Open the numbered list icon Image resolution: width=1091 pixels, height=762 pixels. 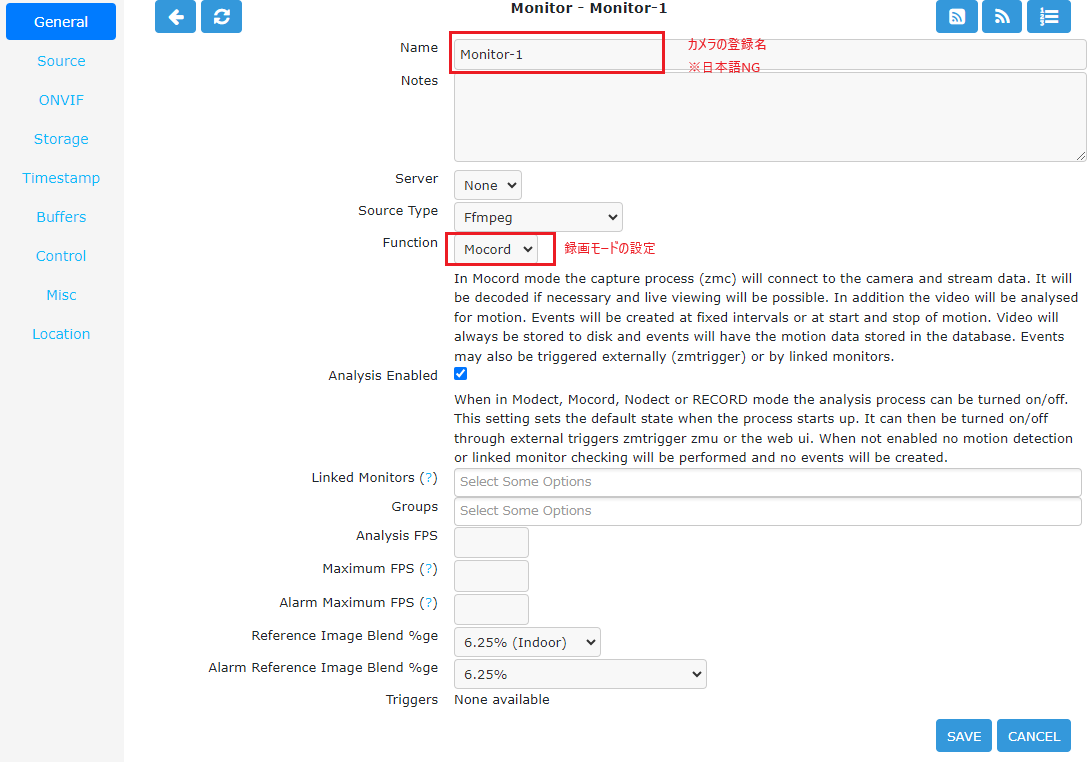pos(1049,17)
